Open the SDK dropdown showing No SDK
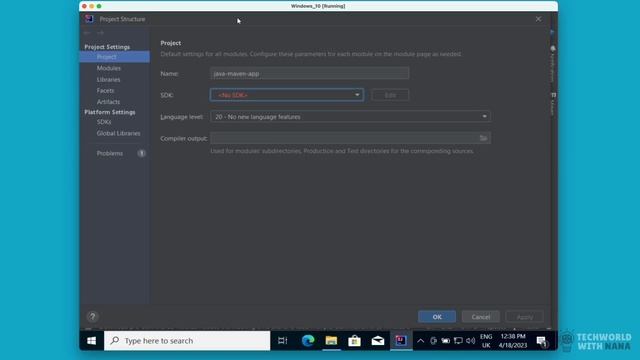This screenshot has height=360, width=640. [x=287, y=95]
